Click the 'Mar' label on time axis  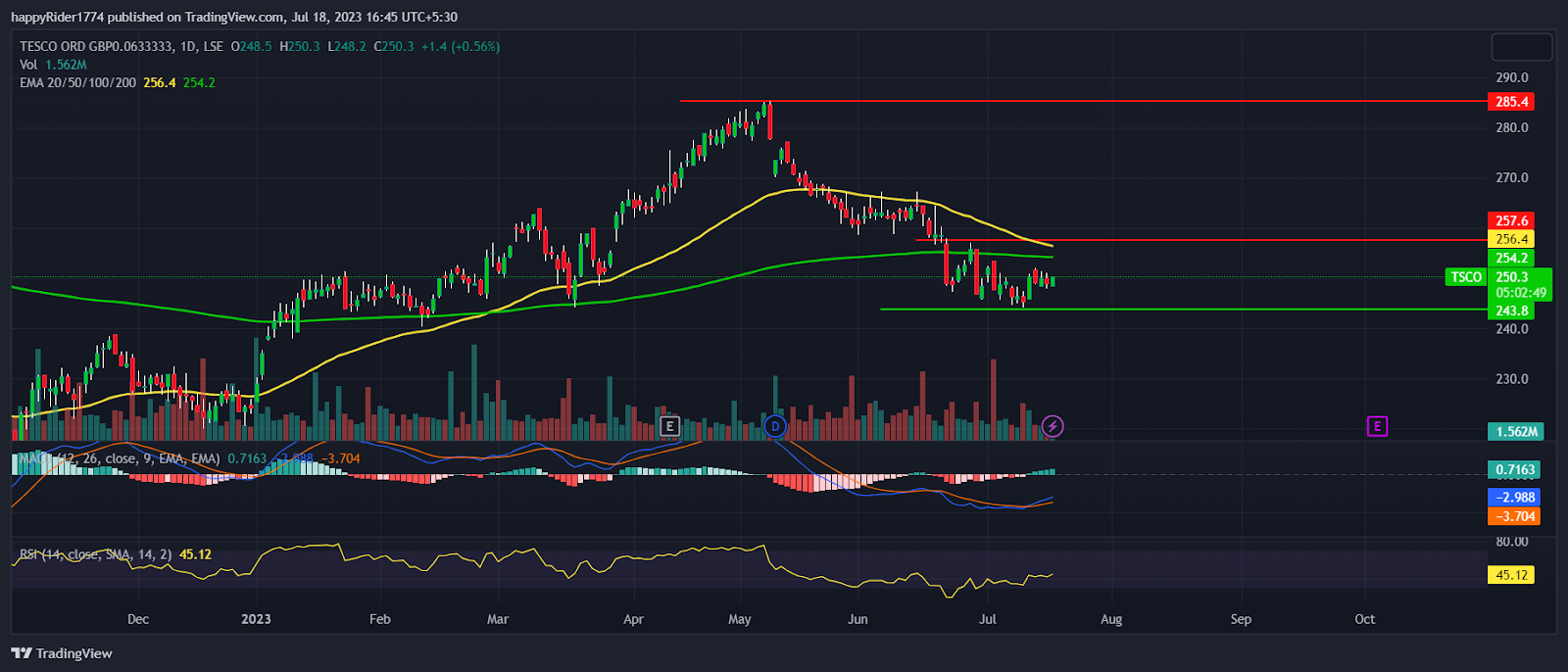click(498, 619)
